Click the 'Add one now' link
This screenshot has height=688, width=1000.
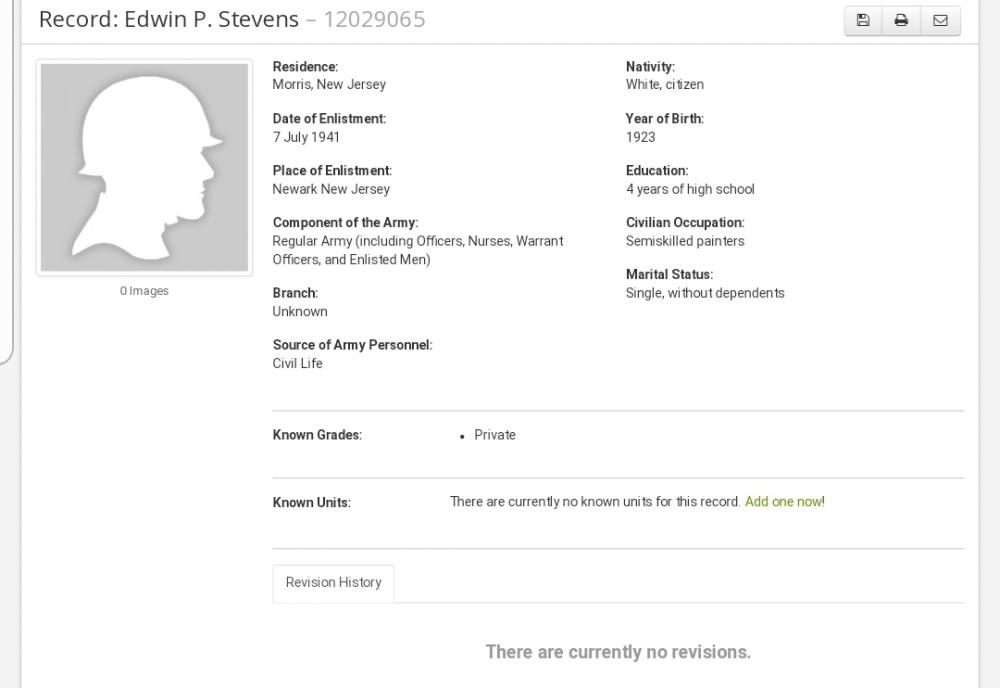click(x=783, y=502)
